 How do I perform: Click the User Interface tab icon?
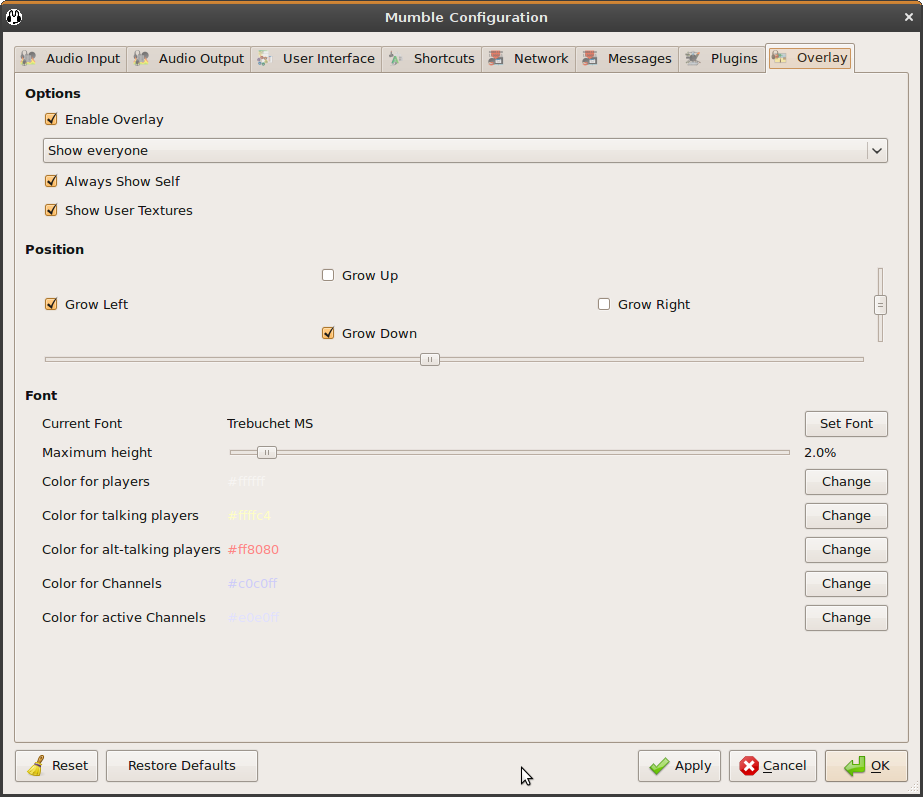tap(265, 59)
